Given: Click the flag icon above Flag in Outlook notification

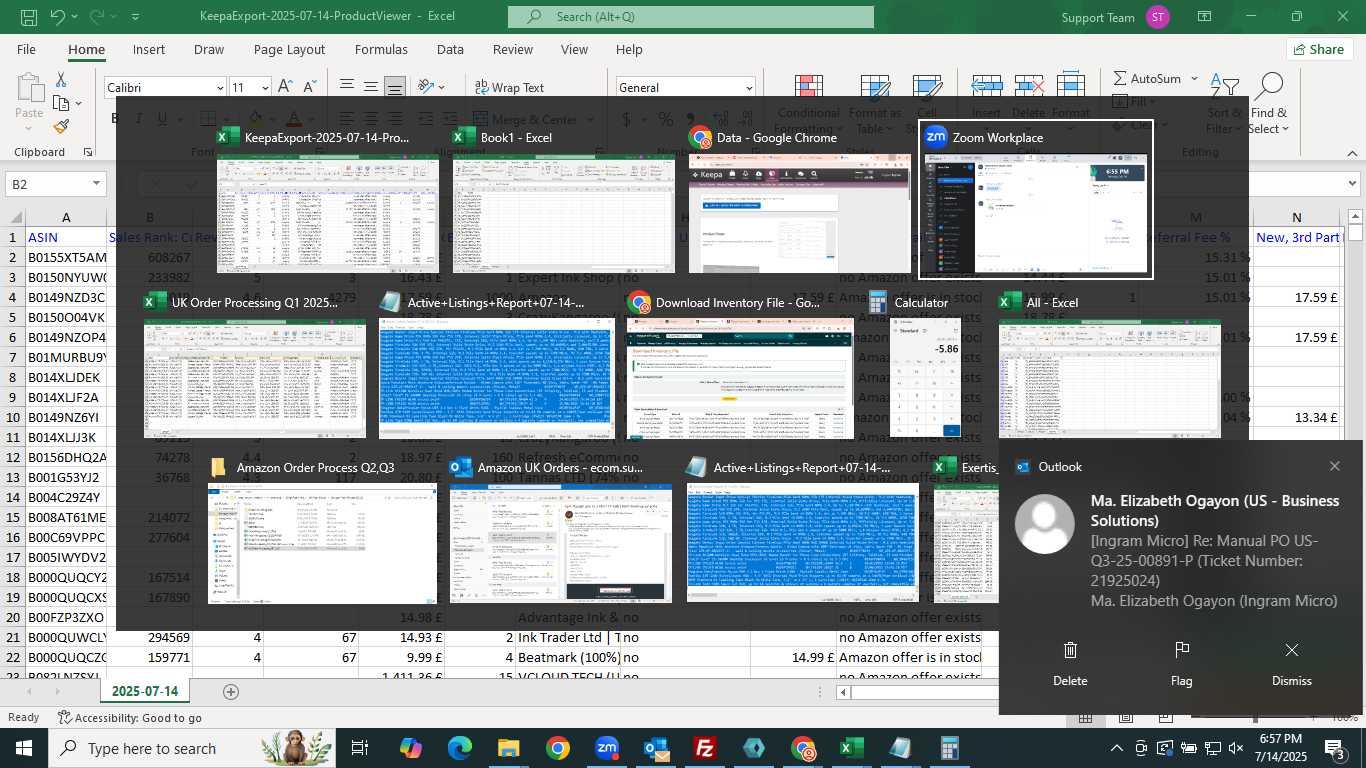Looking at the screenshot, I should point(1181,650).
